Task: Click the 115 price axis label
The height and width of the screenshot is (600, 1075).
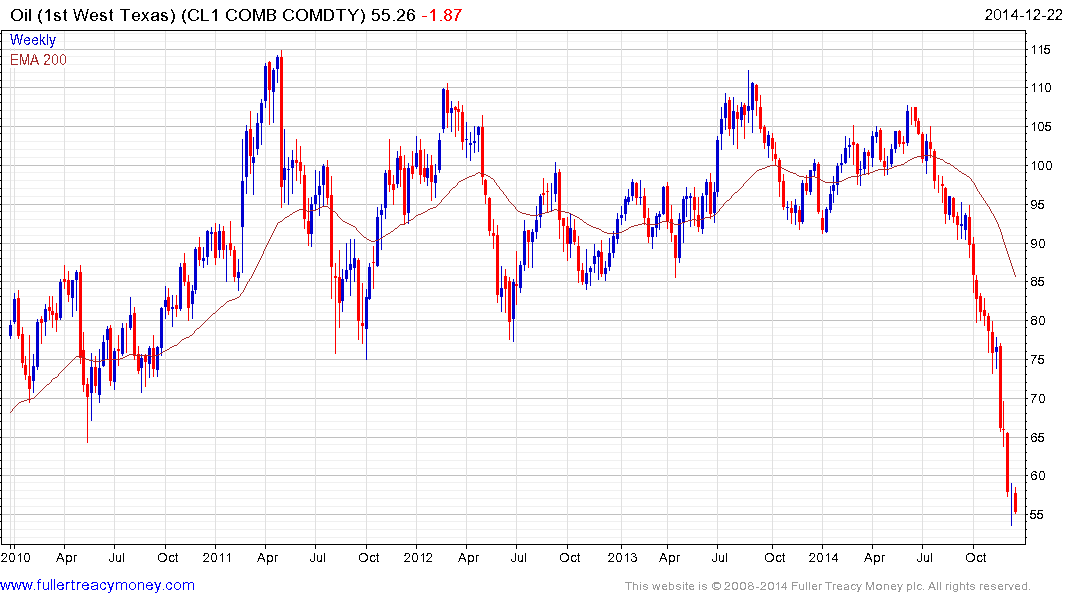Action: (1041, 49)
